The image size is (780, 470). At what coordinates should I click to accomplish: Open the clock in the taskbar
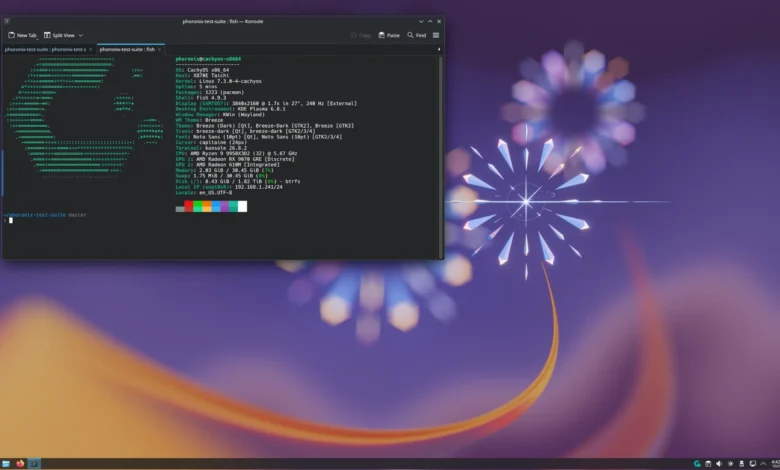coord(775,464)
